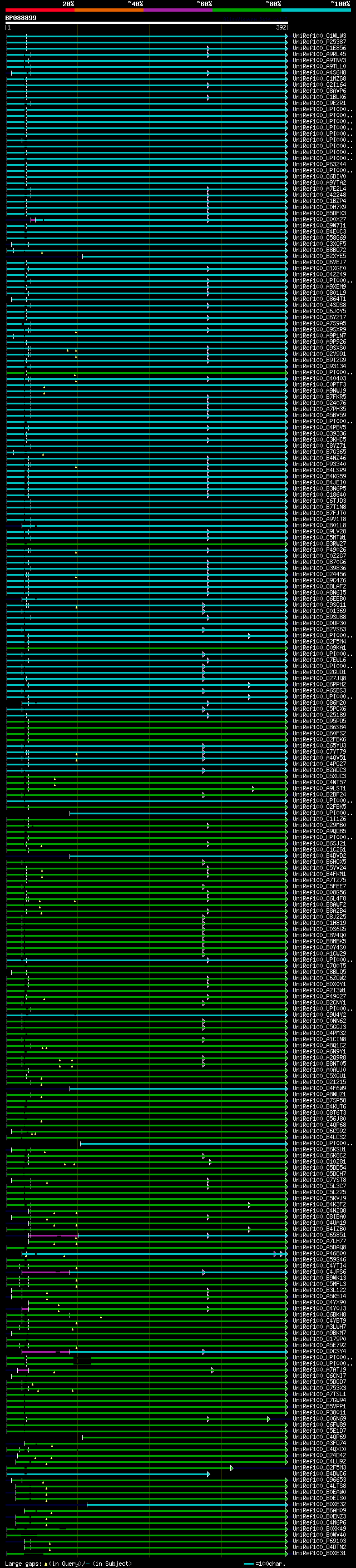Click the purple ~60% identity legend bar
The width and height of the screenshot is (356, 1568).
[x=177, y=10]
